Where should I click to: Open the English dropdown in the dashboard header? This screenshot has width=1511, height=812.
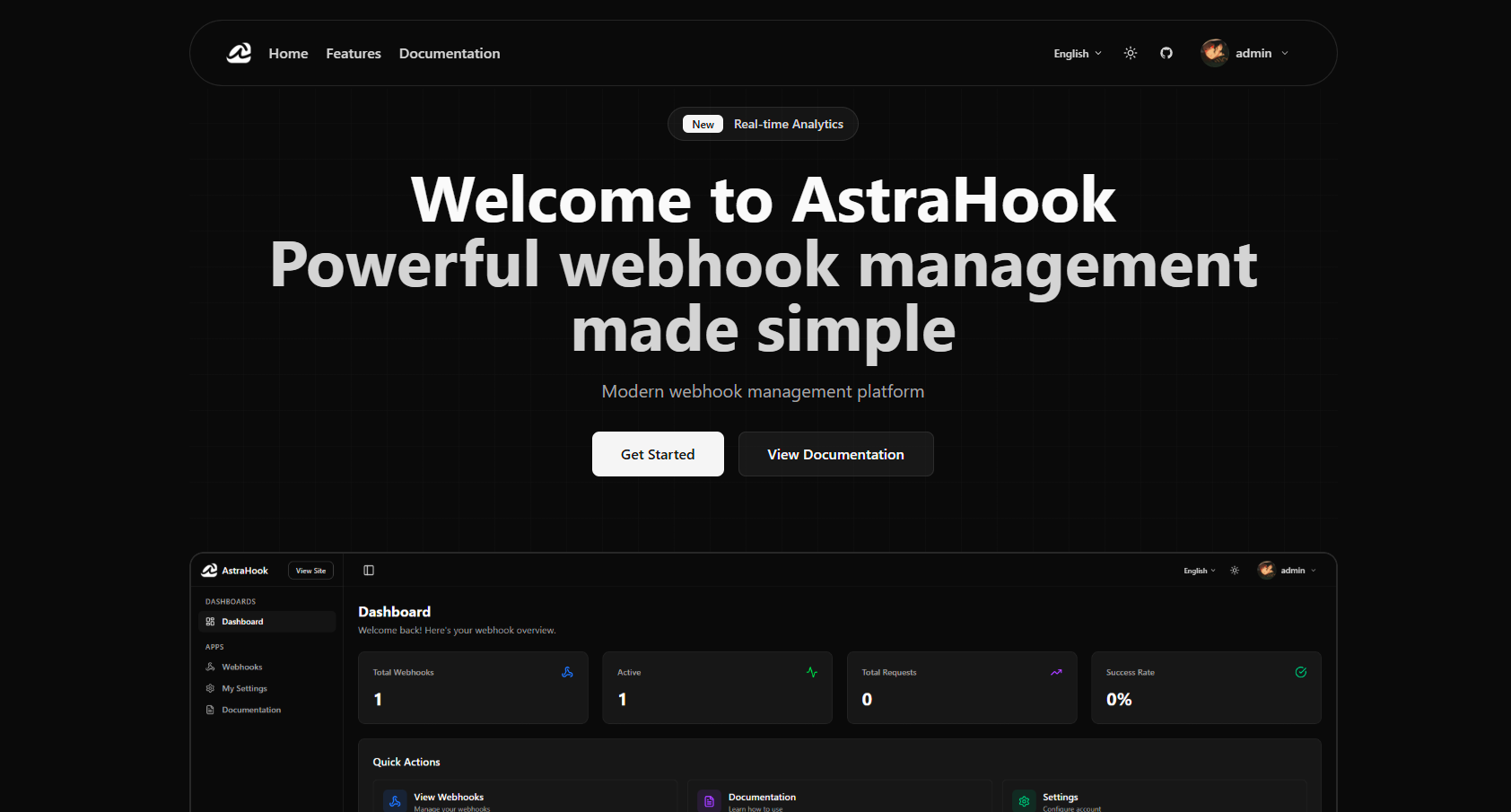pos(1199,570)
